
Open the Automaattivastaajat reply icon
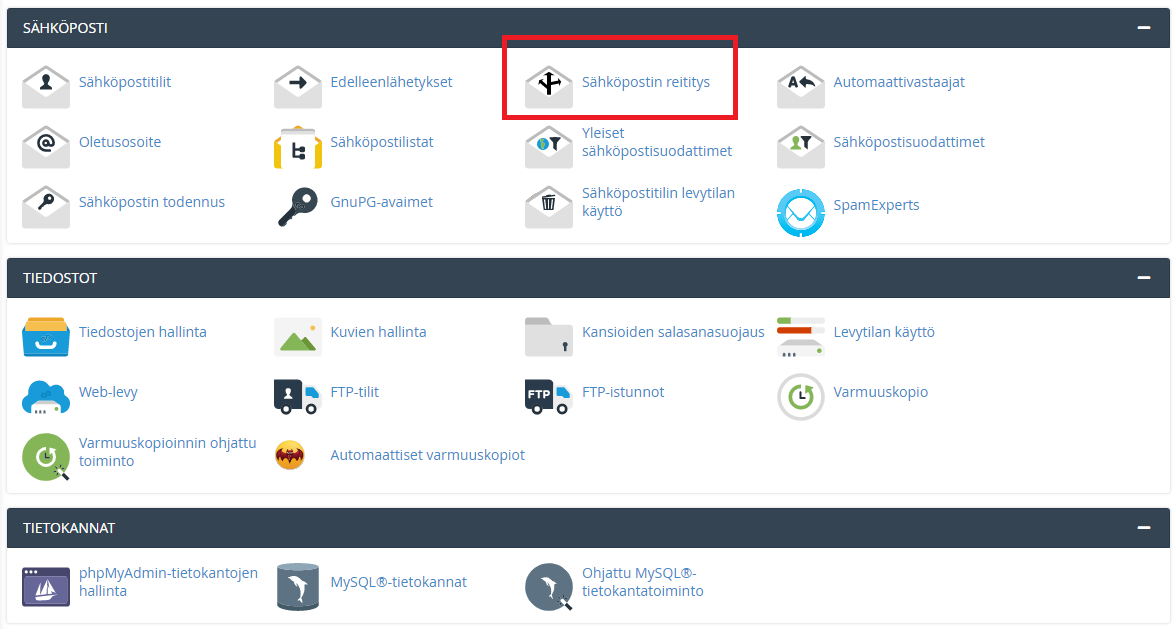point(801,86)
